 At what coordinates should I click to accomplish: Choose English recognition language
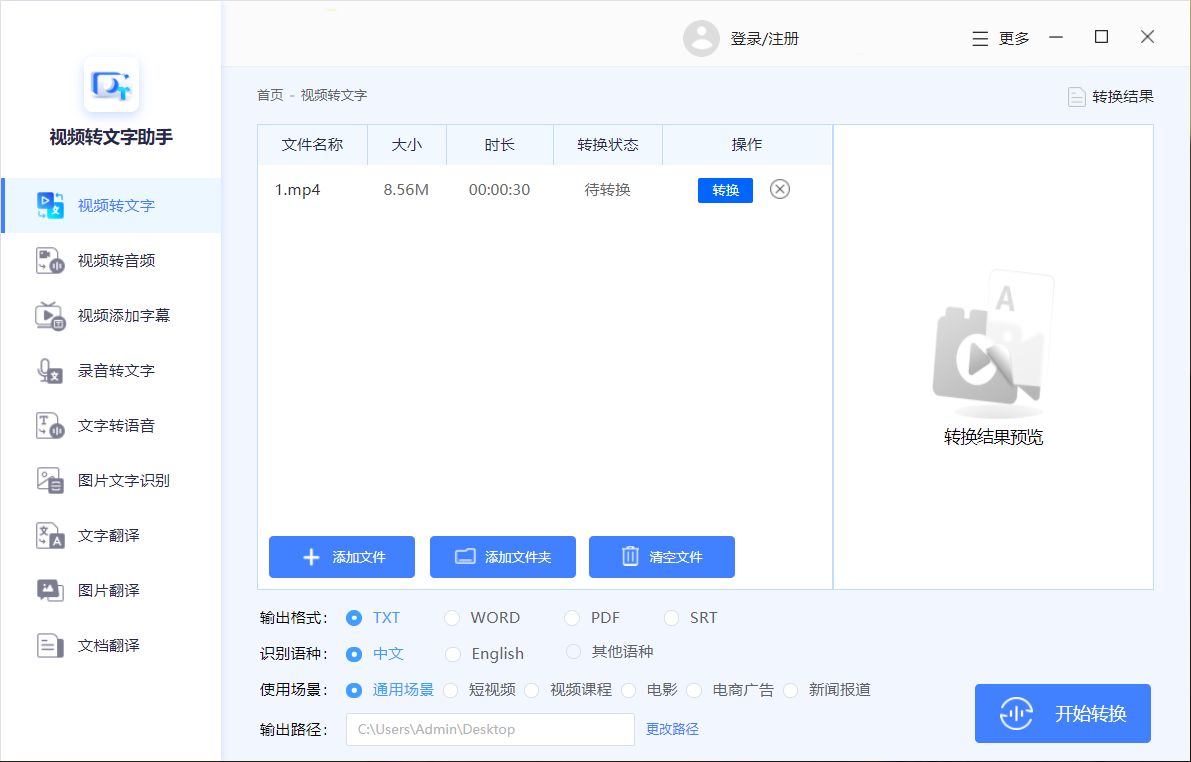tap(453, 653)
